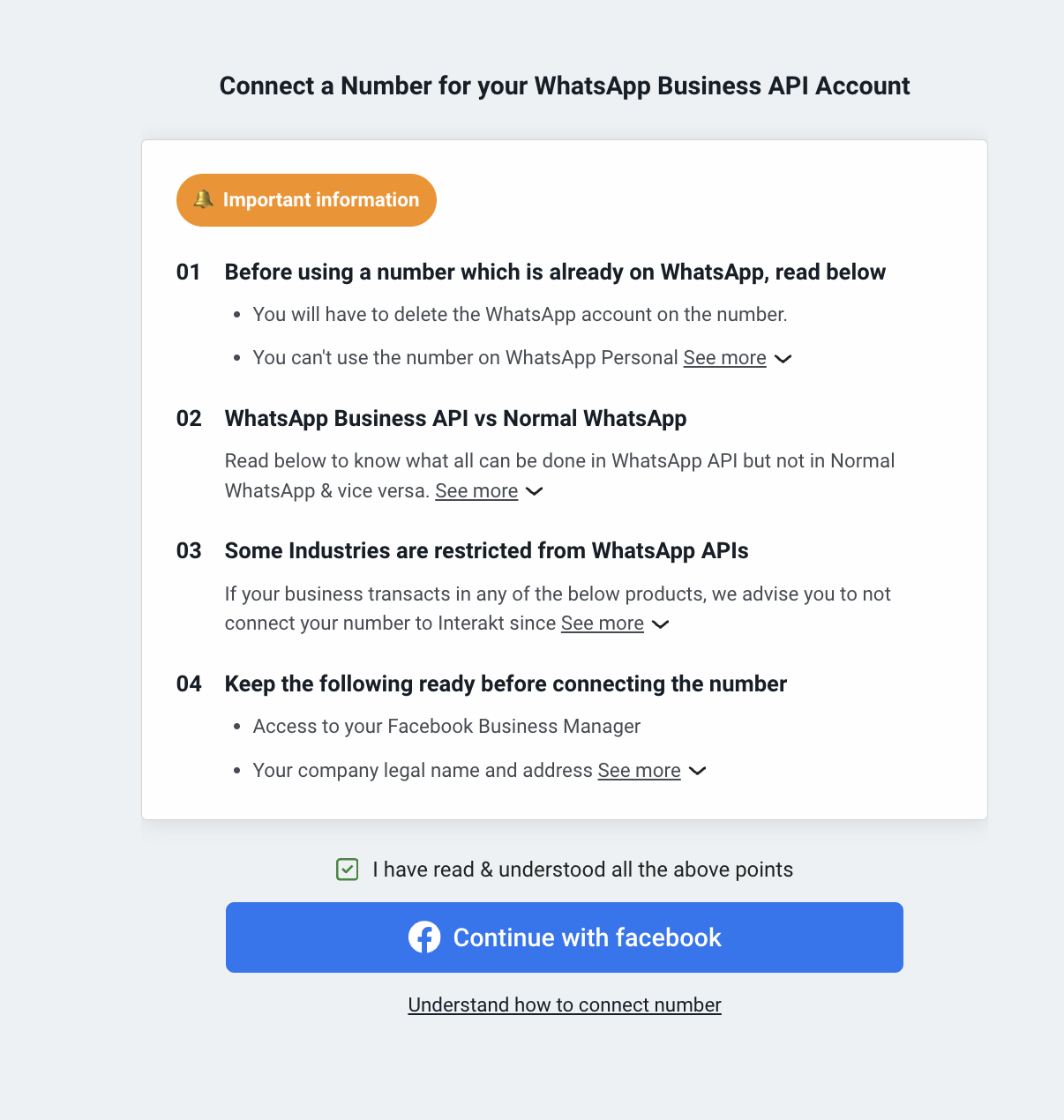The image size is (1064, 1120).
Task: Click the bell icon on Important information badge
Action: point(205,199)
